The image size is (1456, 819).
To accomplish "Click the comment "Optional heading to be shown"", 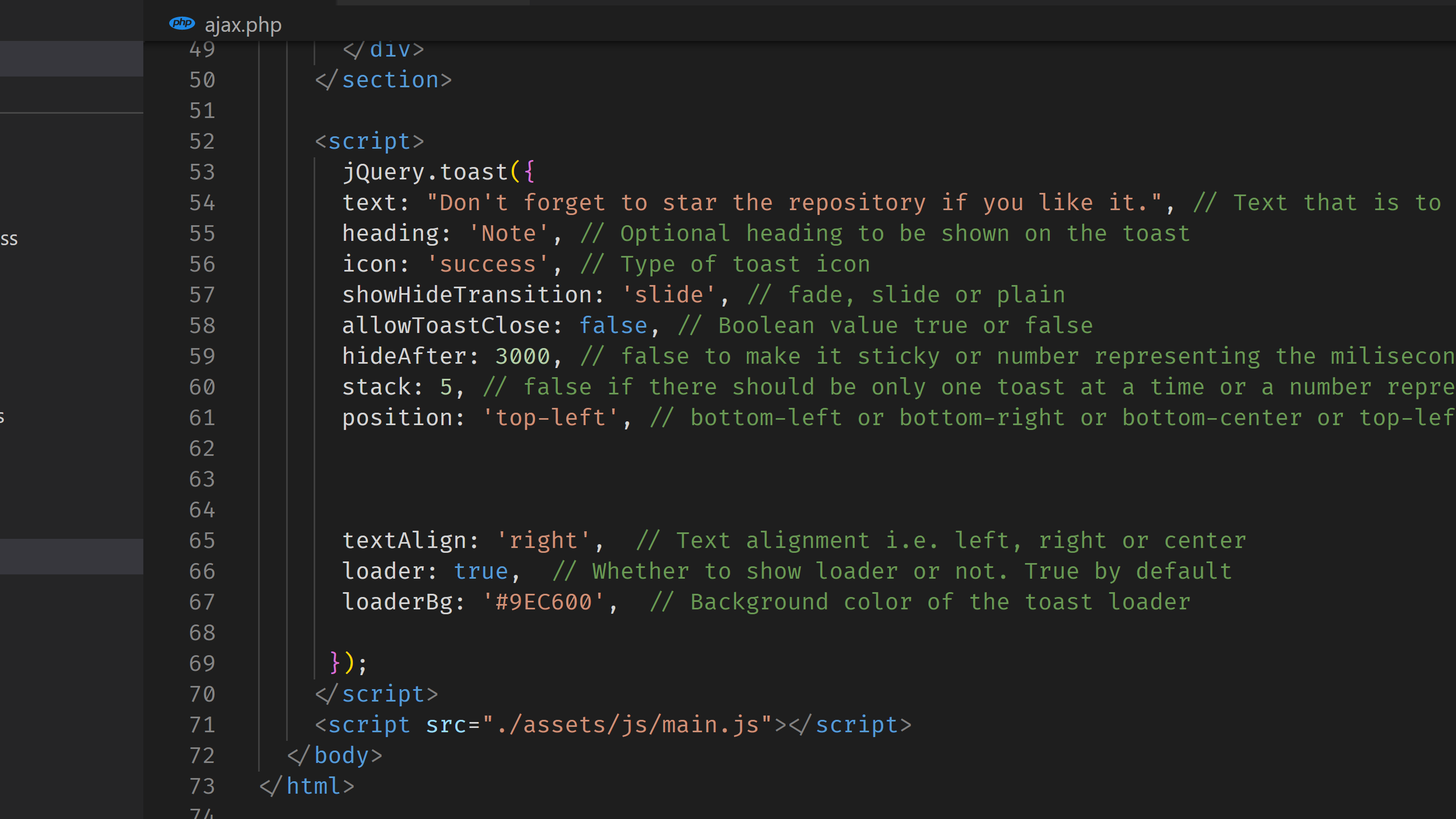I will [885, 233].
